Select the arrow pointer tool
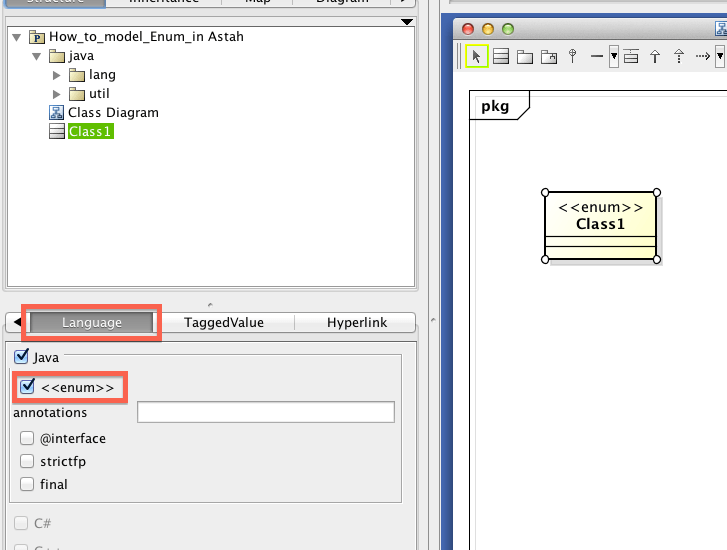 coord(477,57)
